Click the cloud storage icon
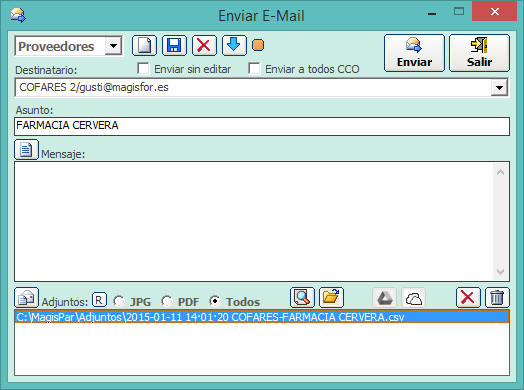The width and height of the screenshot is (524, 390). pos(413,297)
